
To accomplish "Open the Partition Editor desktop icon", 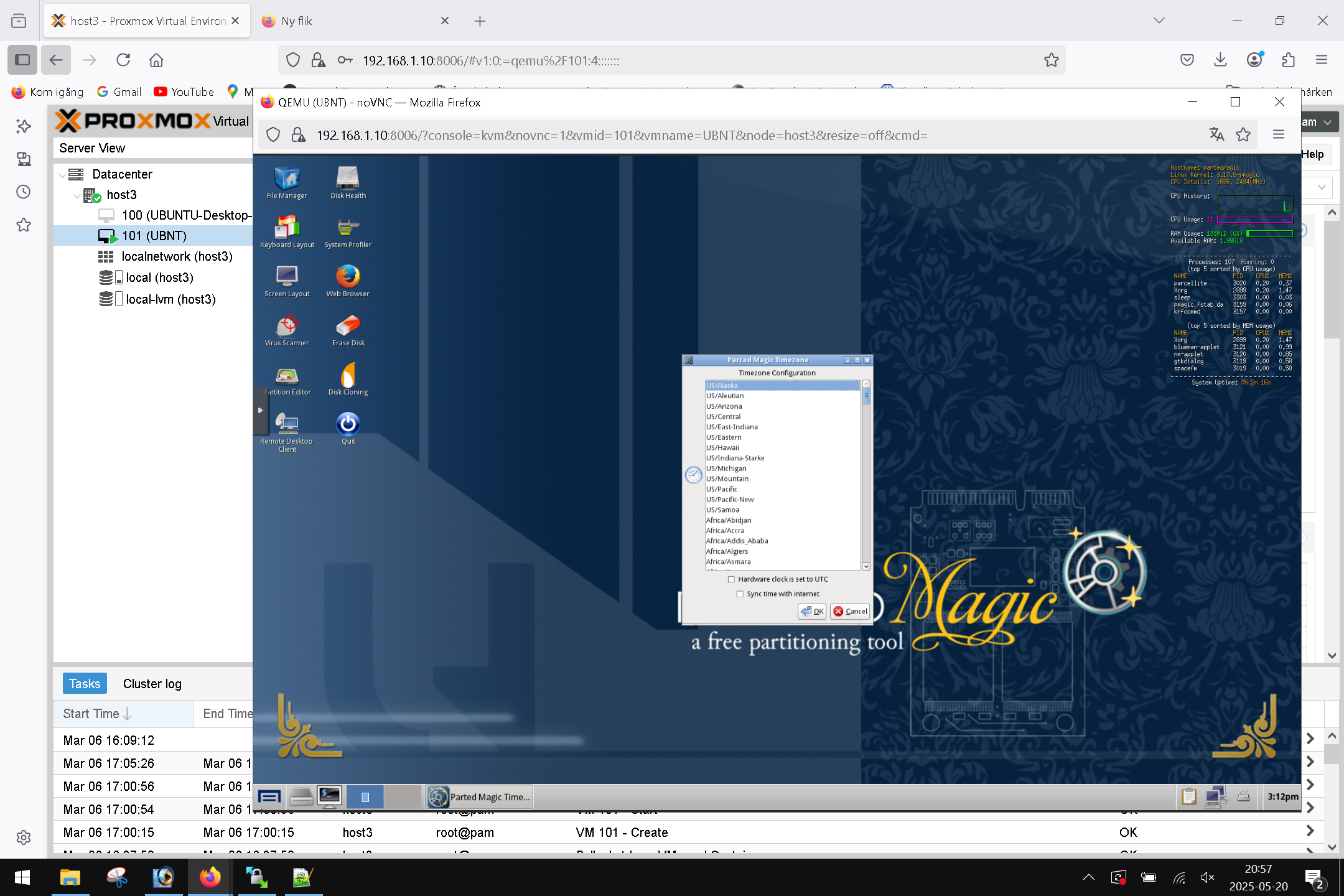I will (x=287, y=377).
